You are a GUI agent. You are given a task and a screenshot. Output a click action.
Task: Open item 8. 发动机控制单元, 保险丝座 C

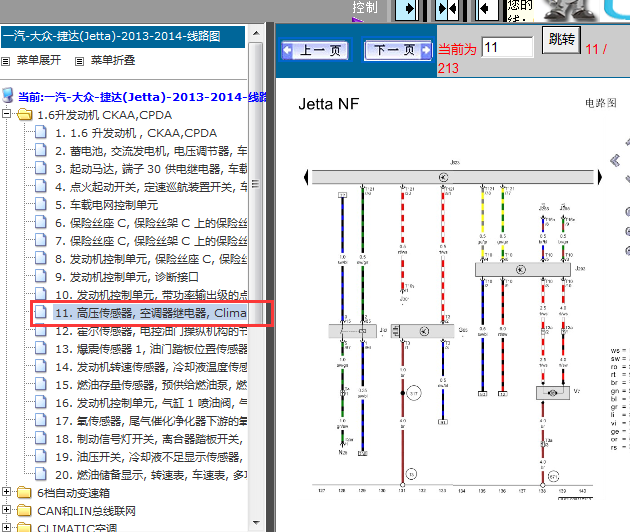(151, 259)
